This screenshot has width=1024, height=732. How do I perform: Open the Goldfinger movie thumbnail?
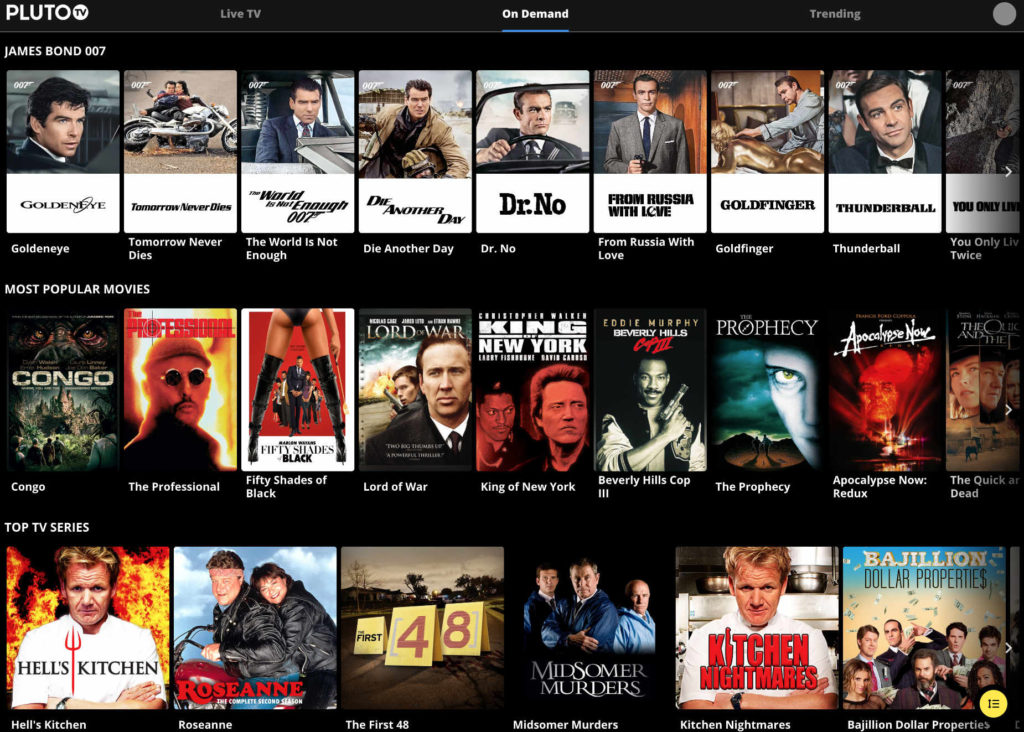pyautogui.click(x=767, y=151)
